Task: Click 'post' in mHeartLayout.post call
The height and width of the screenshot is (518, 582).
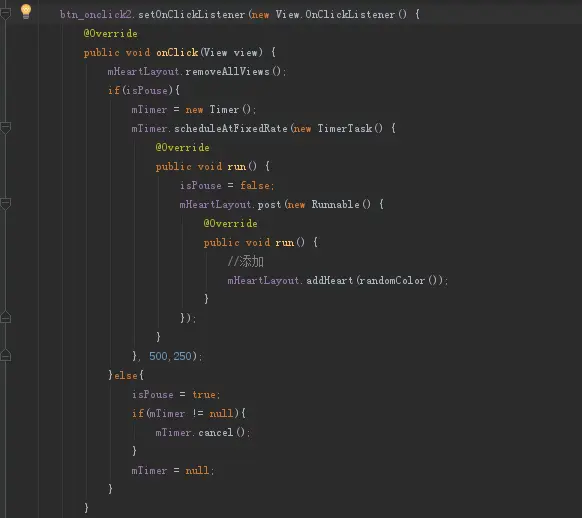Action: [269, 204]
